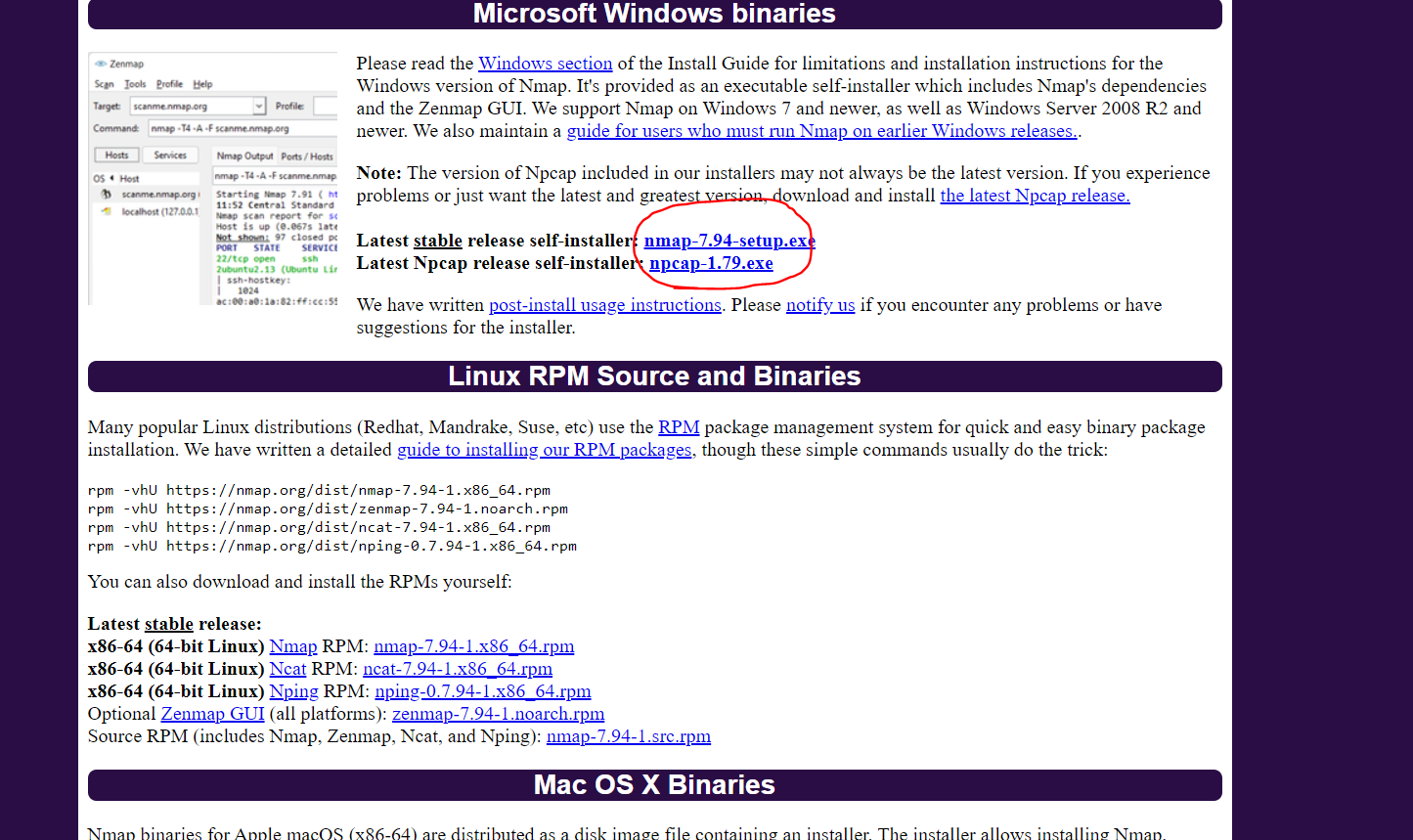
Task: Collapse the OS column with its arrow
Action: [x=110, y=178]
